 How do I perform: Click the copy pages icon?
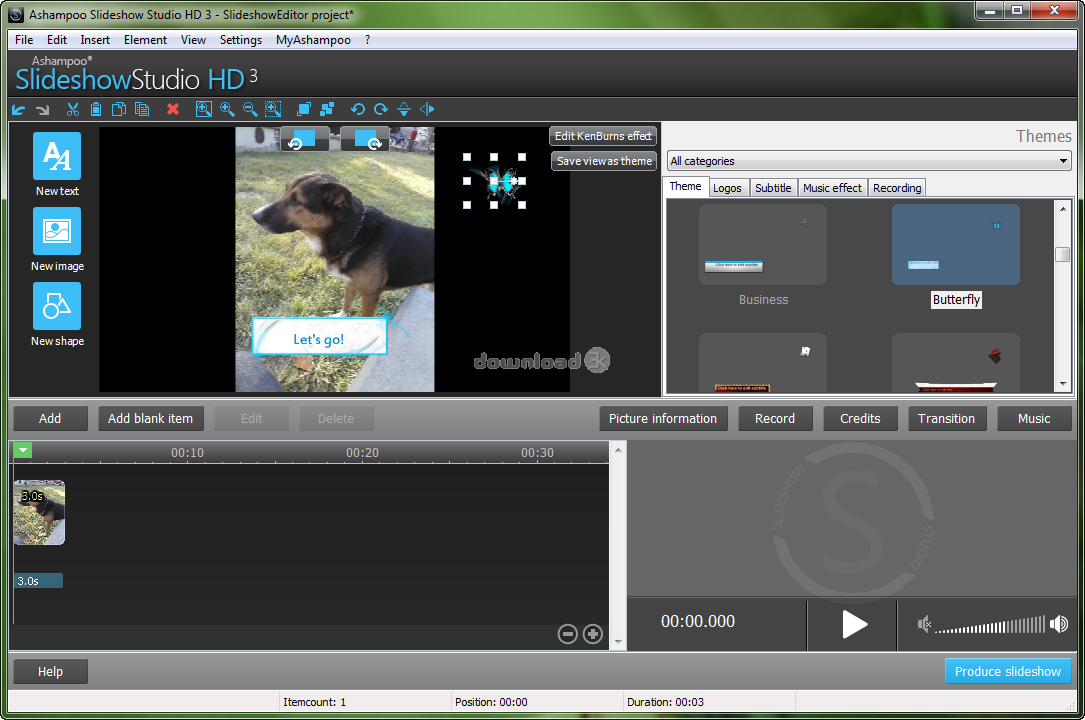(119, 109)
